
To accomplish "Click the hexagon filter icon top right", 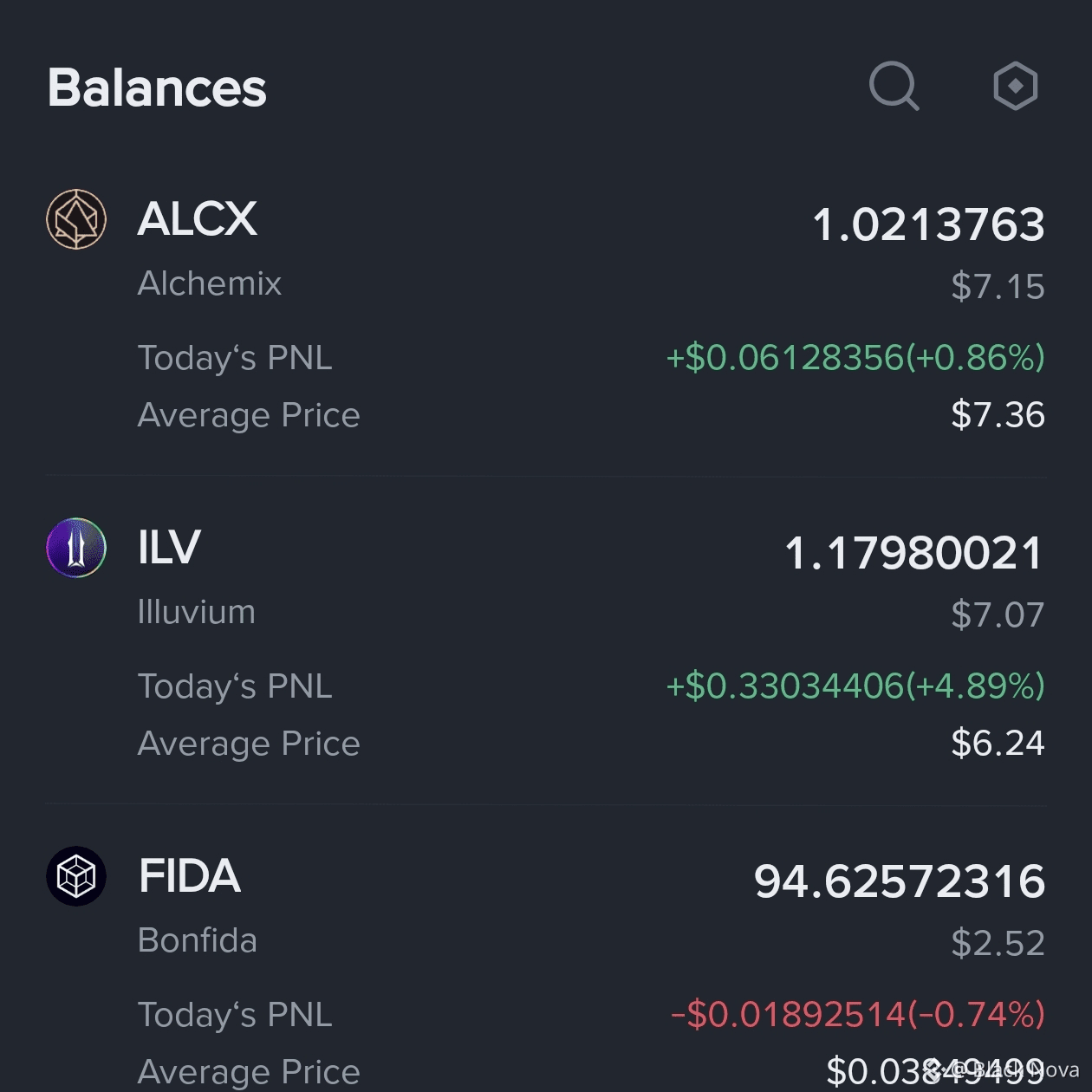I will tap(1015, 85).
